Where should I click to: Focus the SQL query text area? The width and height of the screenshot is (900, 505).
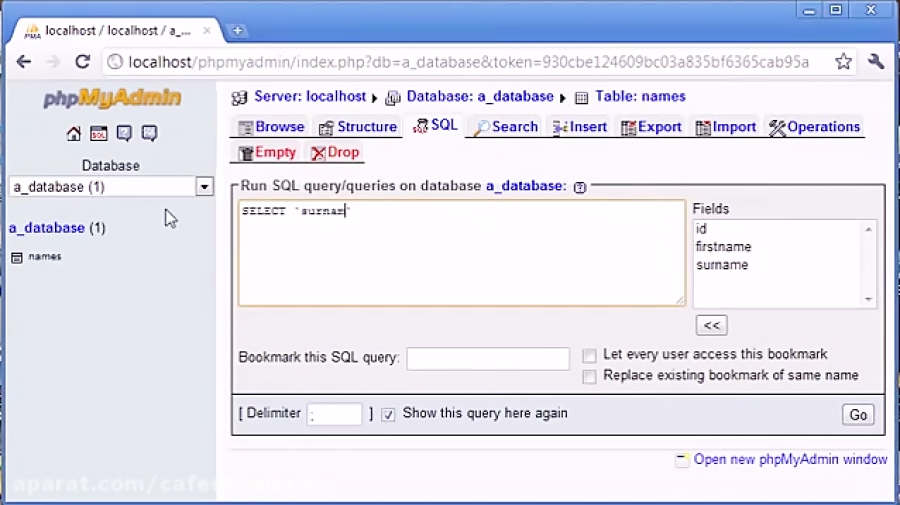[461, 252]
